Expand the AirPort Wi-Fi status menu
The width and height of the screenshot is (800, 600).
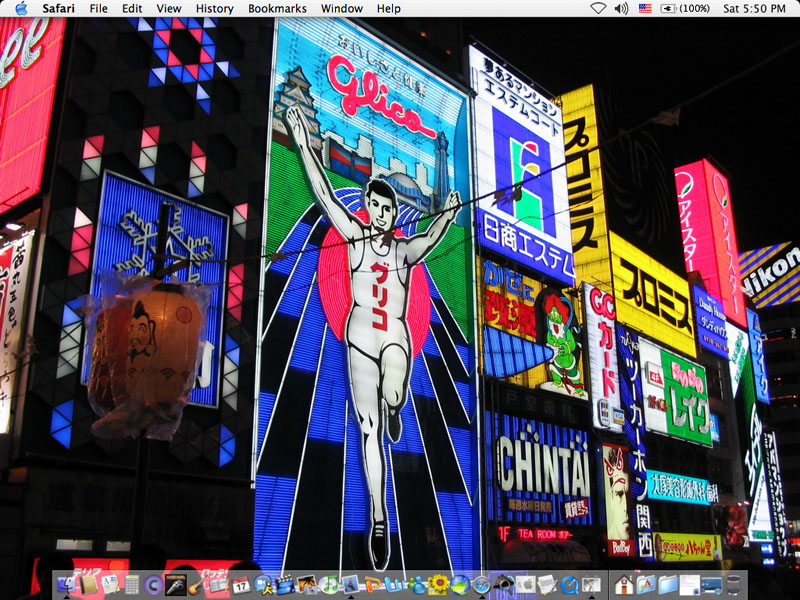click(x=598, y=8)
